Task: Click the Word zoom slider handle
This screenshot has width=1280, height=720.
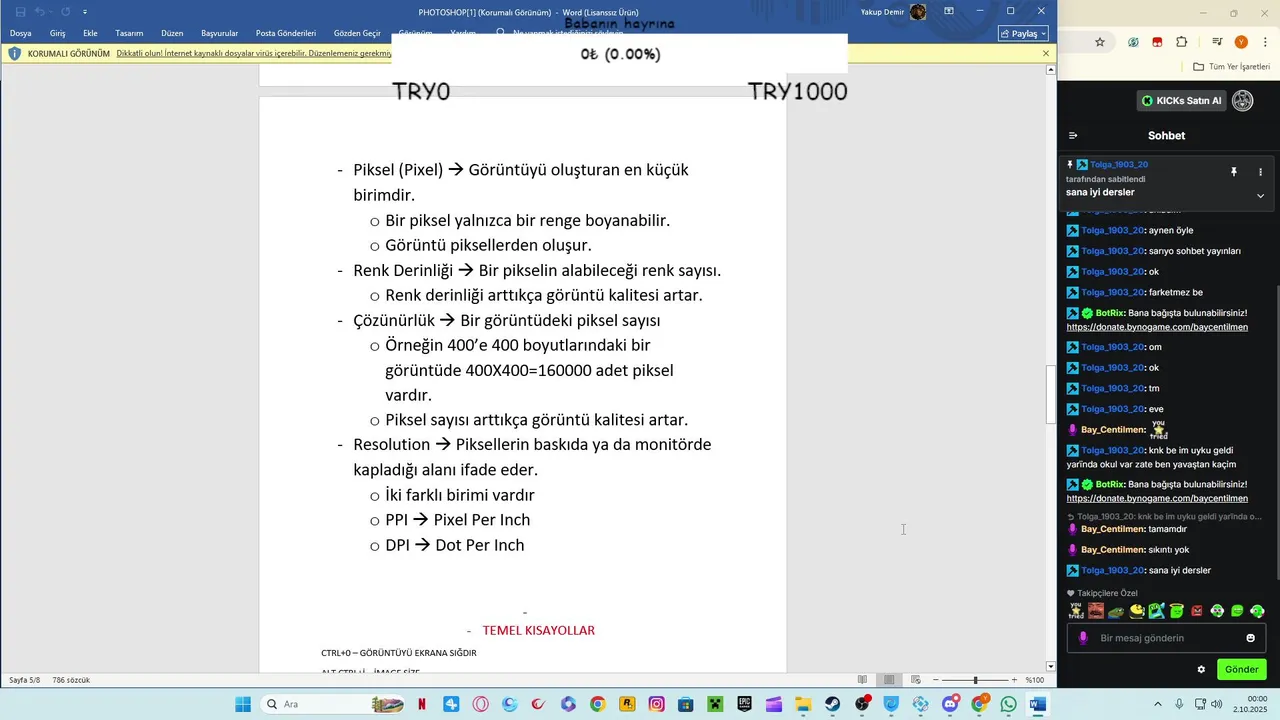Action: click(x=975, y=680)
